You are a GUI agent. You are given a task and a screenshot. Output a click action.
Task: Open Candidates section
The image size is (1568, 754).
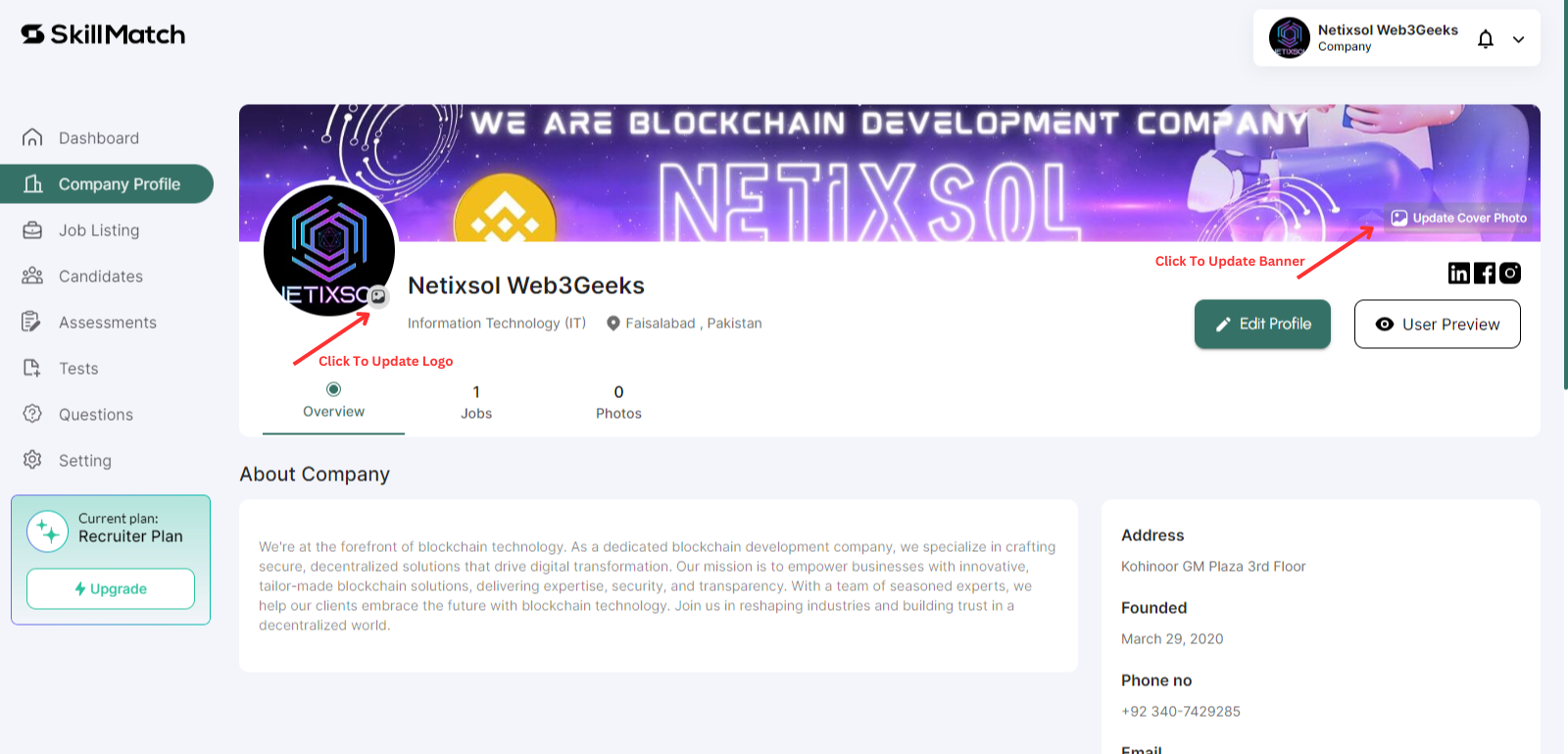(100, 276)
